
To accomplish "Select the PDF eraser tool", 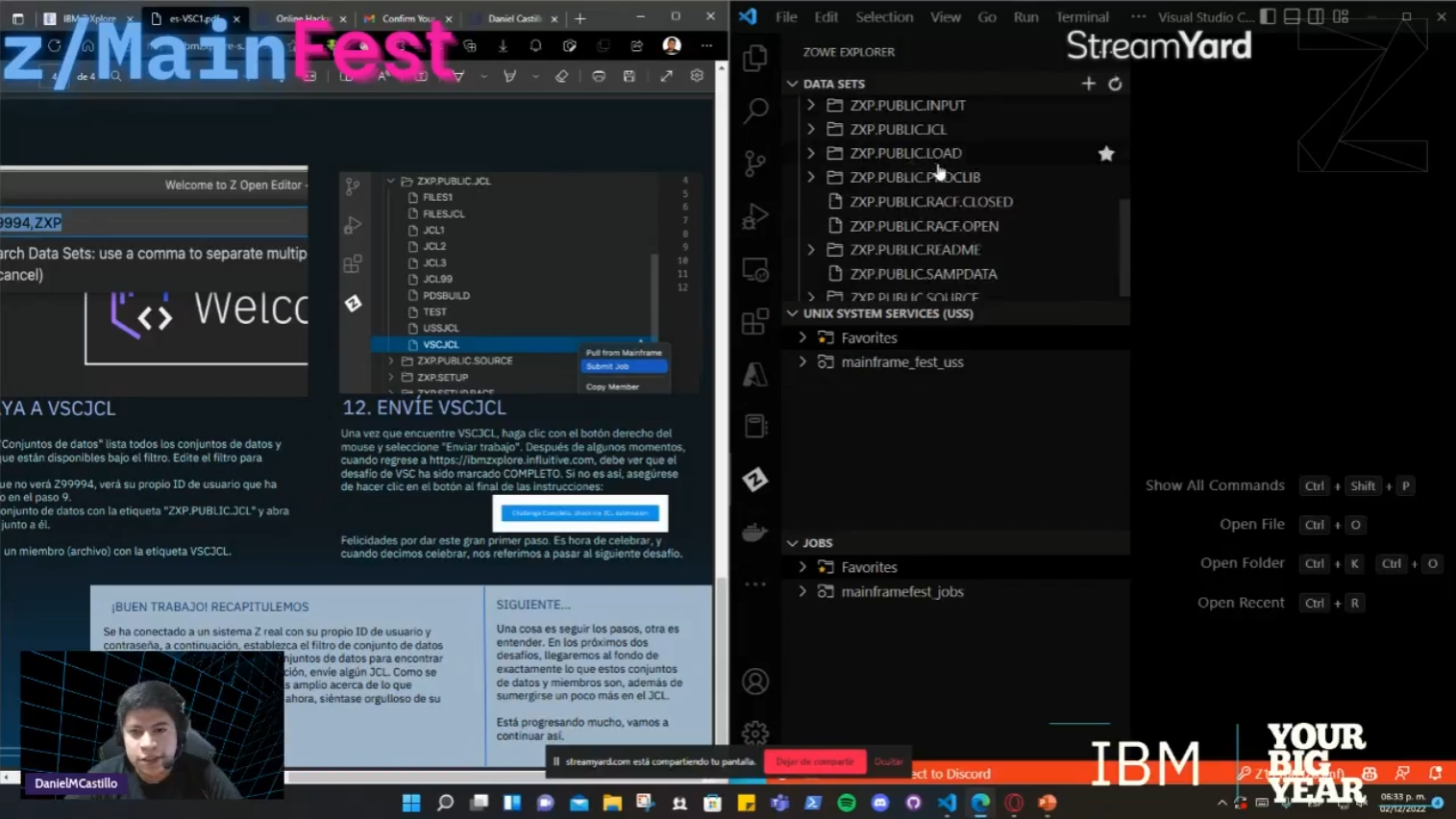I will (562, 76).
